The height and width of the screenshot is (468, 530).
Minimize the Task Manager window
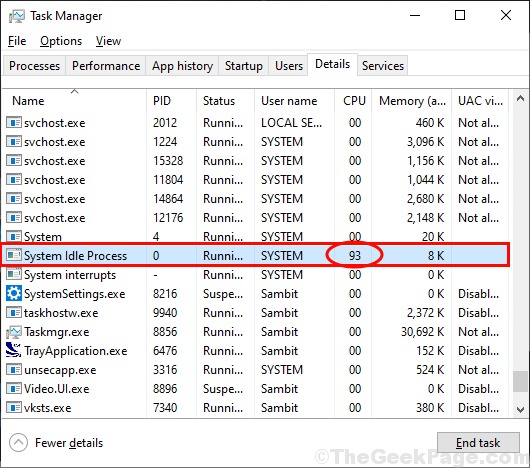pyautogui.click(x=415, y=16)
